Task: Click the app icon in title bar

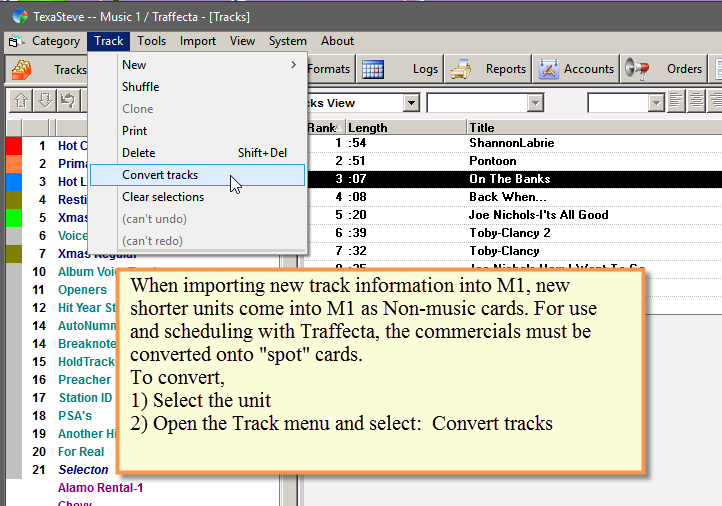Action: 20,17
